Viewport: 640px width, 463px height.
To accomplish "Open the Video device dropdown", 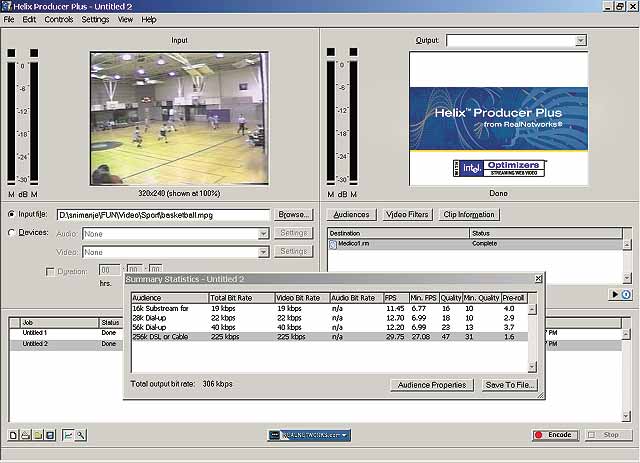I will (263, 252).
